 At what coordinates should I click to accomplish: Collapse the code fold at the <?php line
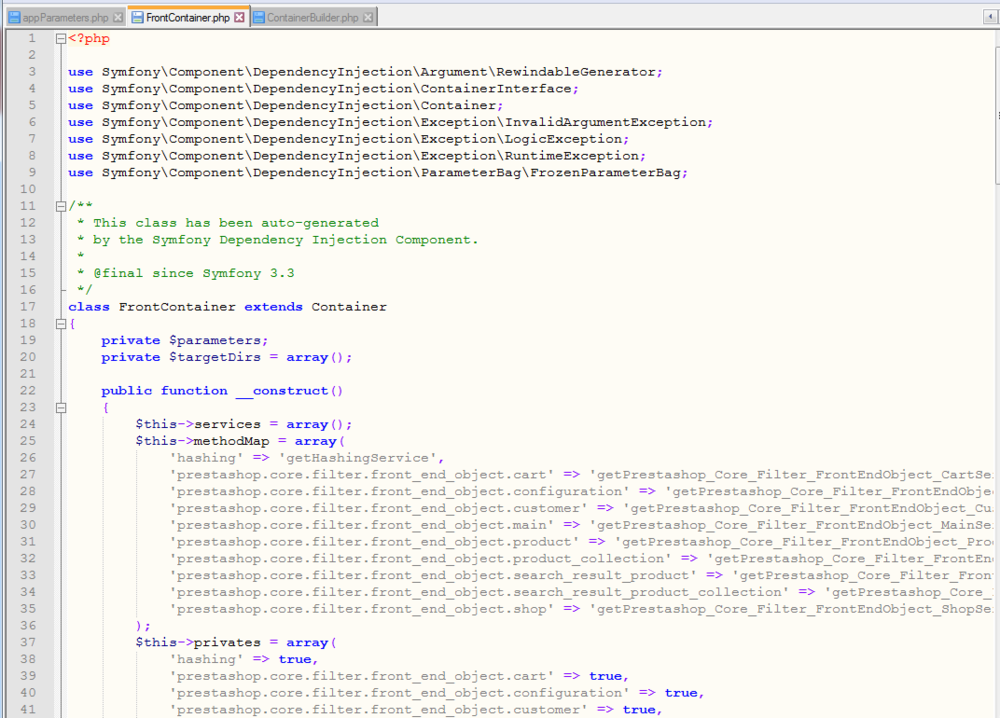pyautogui.click(x=61, y=38)
